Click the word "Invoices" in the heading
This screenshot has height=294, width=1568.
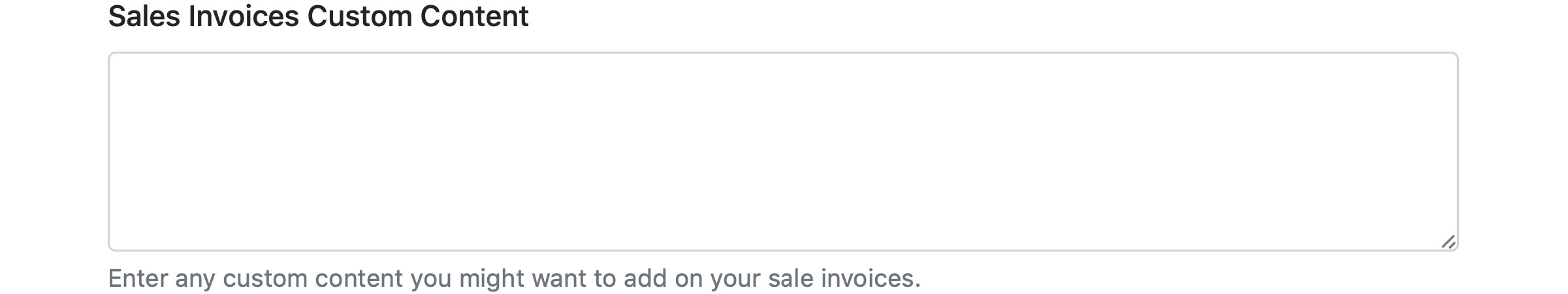pos(244,16)
